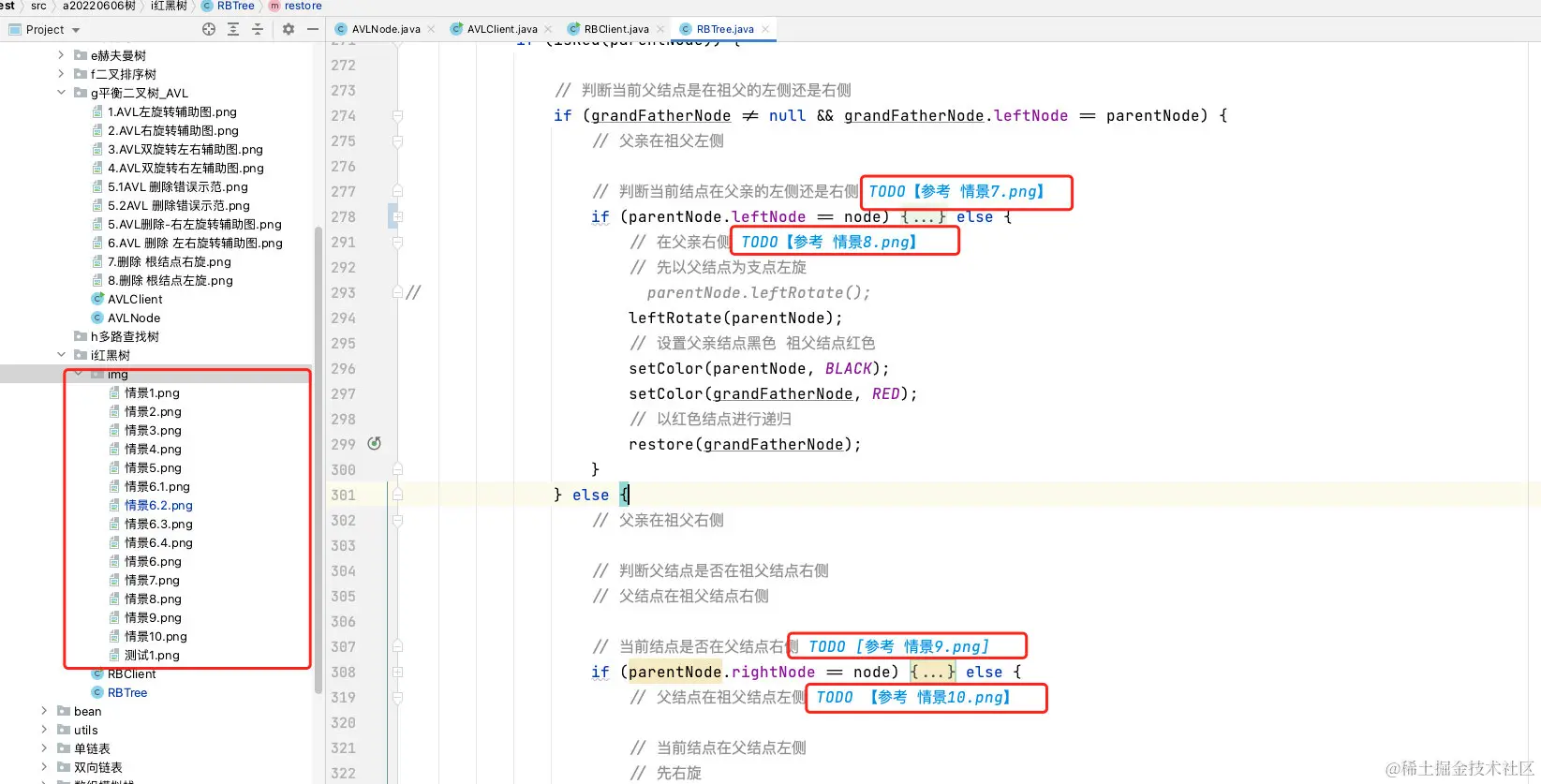Expand folded block on line 308
The width and height of the screenshot is (1541, 784).
click(397, 672)
